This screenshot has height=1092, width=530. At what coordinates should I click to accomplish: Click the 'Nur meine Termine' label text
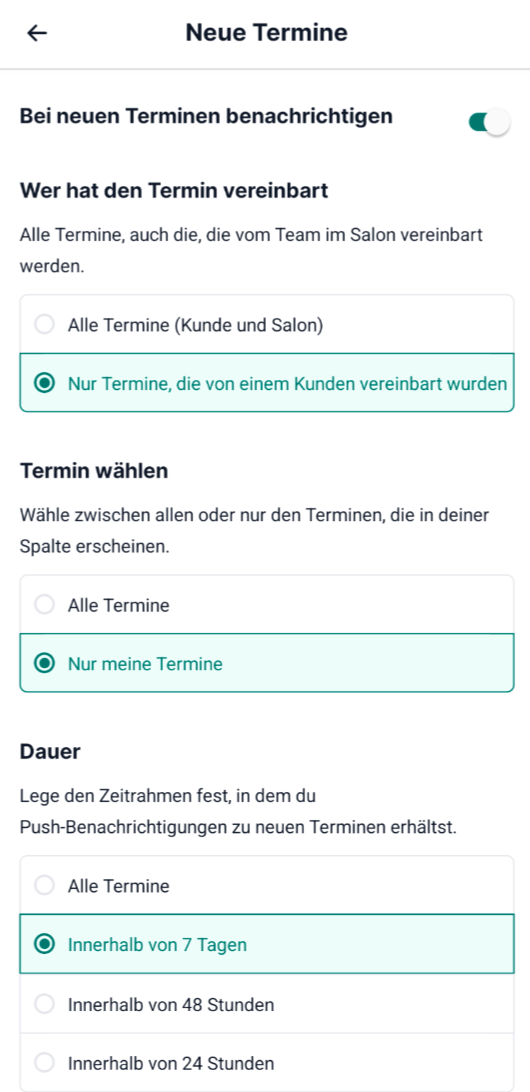(145, 664)
